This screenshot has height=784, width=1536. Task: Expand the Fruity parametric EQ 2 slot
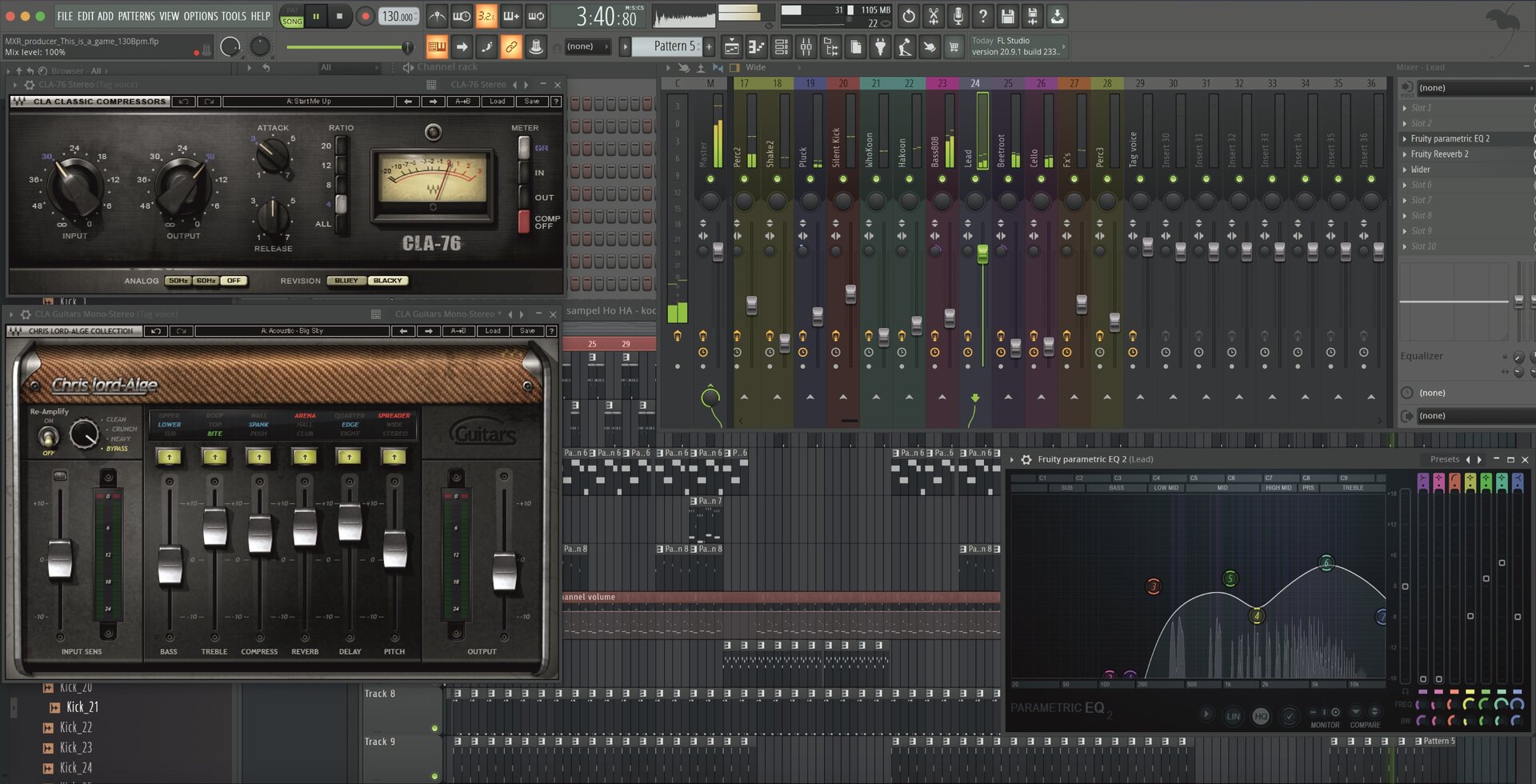[x=1406, y=139]
